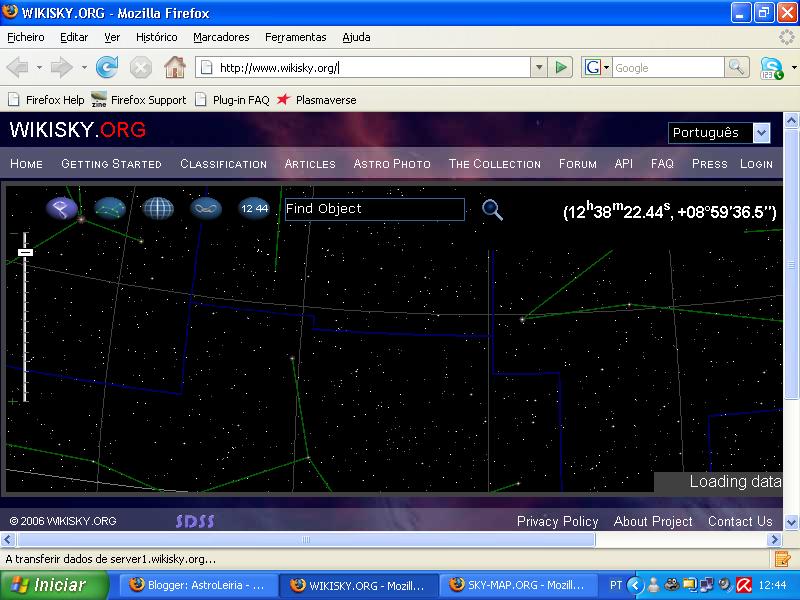Click the vertical scrollbar down arrow
Image resolution: width=800 pixels, height=600 pixels.
click(791, 522)
